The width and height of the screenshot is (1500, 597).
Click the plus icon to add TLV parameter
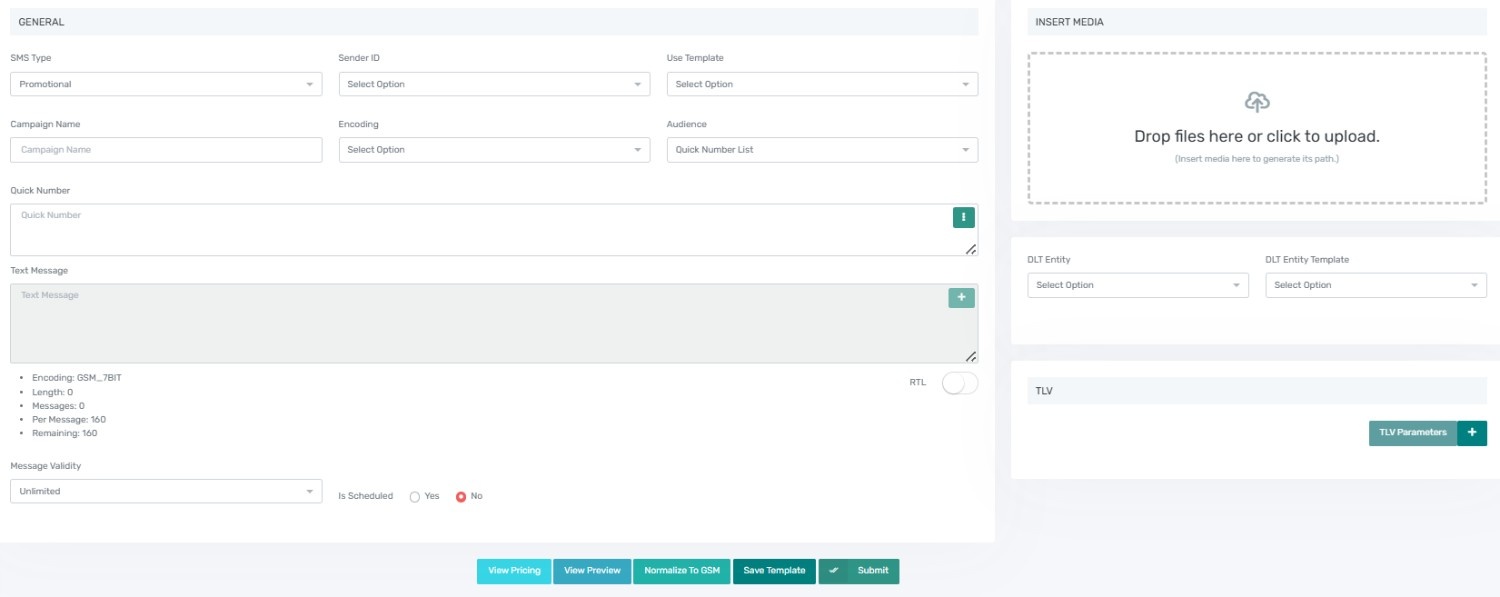(1471, 433)
